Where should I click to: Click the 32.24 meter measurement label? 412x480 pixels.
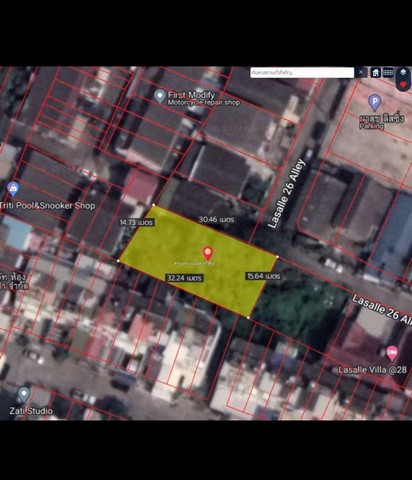point(185,278)
